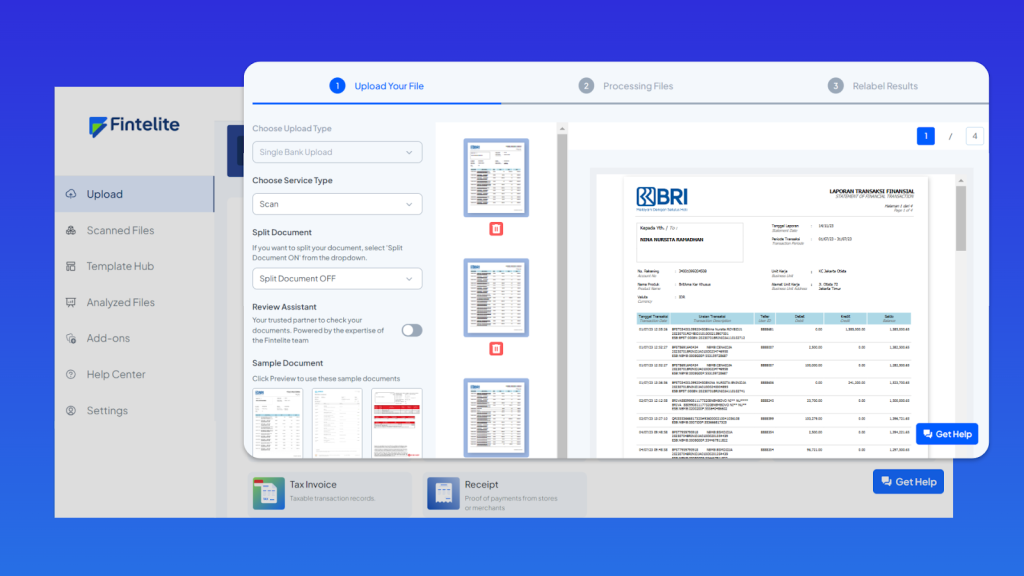Click the Analyzed Files sidebar icon
The image size is (1024, 576).
[71, 302]
